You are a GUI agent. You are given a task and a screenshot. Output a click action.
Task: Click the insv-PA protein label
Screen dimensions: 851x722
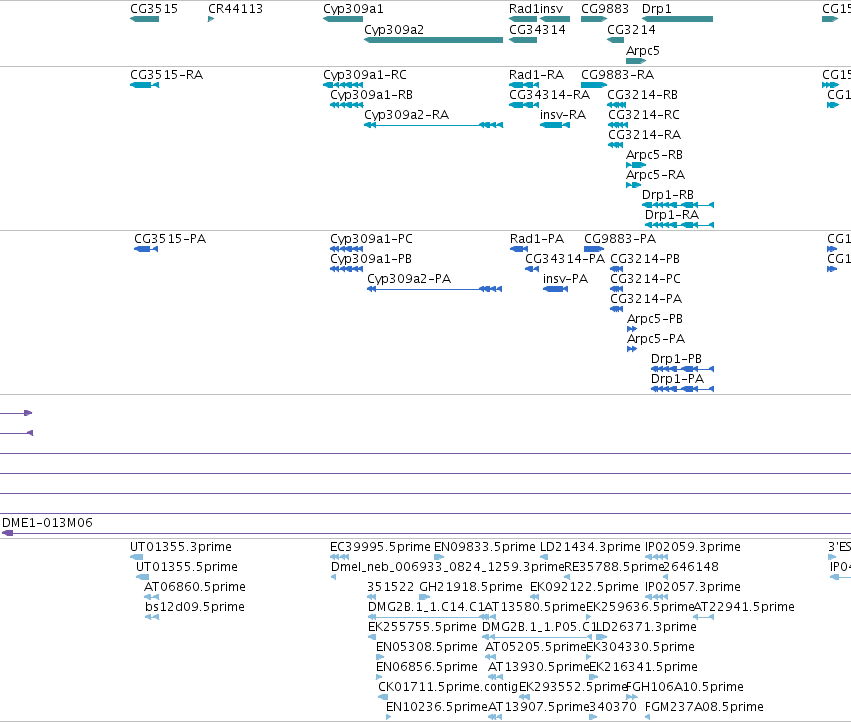pos(566,278)
